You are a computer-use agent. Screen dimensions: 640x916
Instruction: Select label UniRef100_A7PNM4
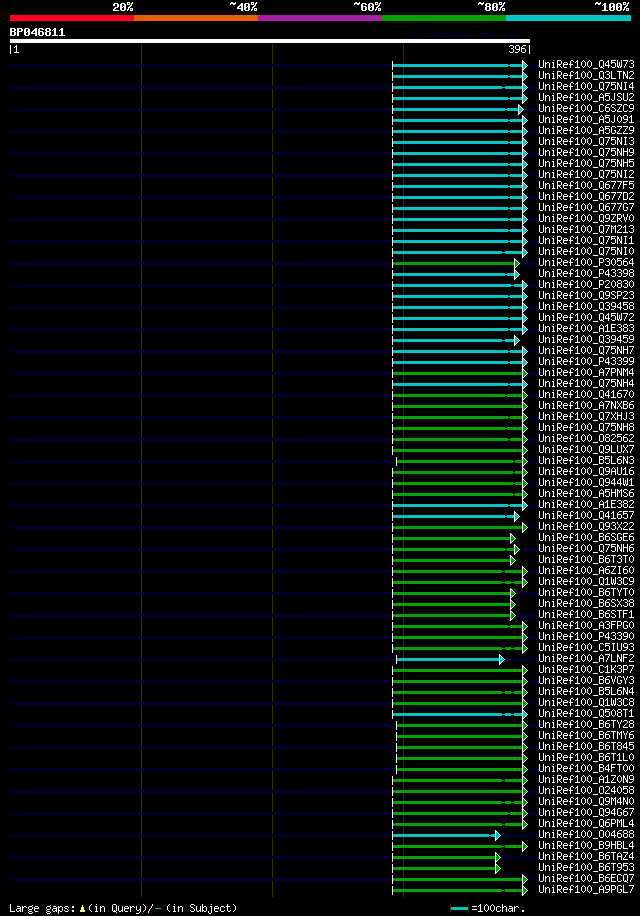(586, 373)
